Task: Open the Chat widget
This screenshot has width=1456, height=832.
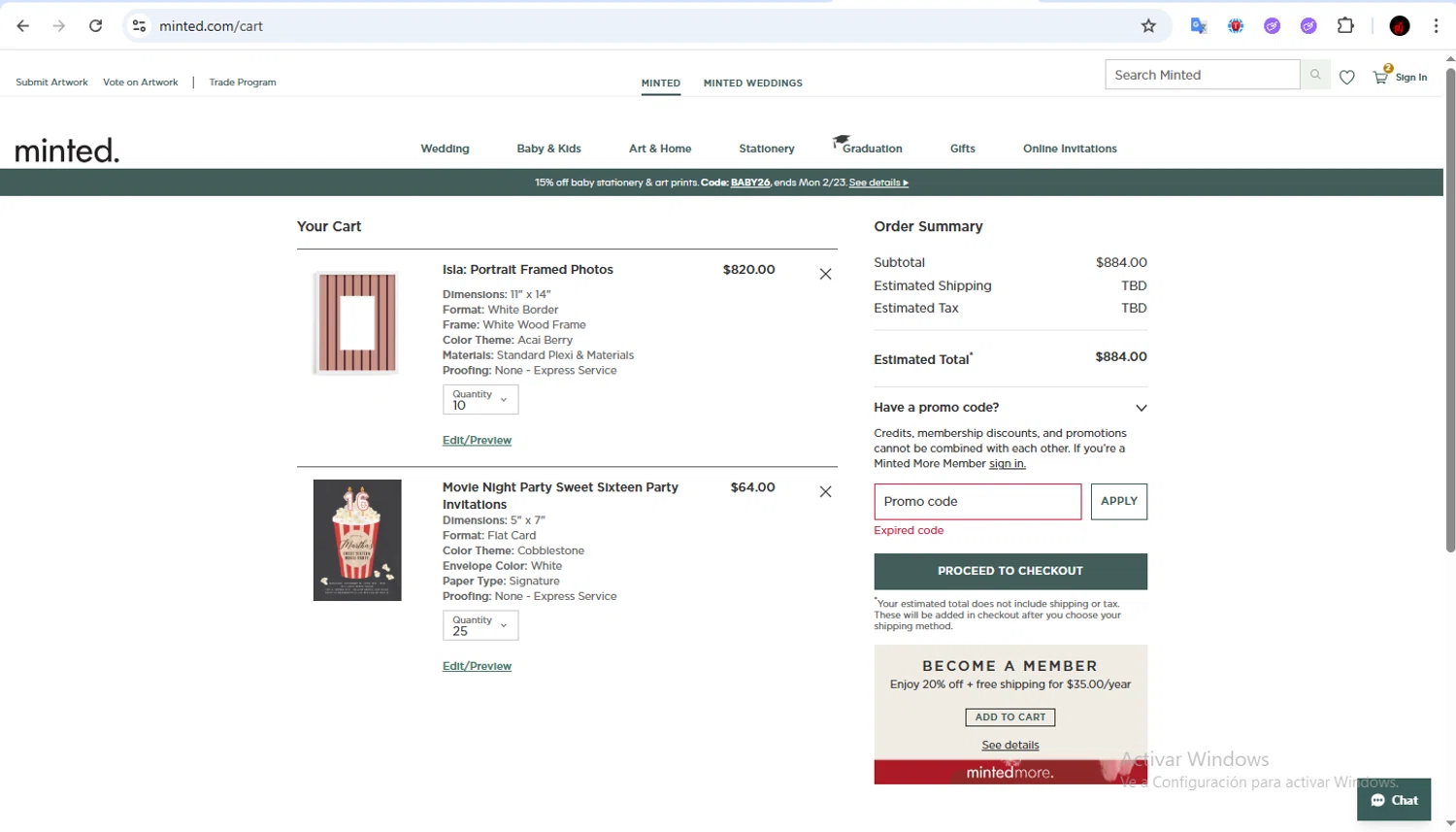Action: pyautogui.click(x=1394, y=800)
